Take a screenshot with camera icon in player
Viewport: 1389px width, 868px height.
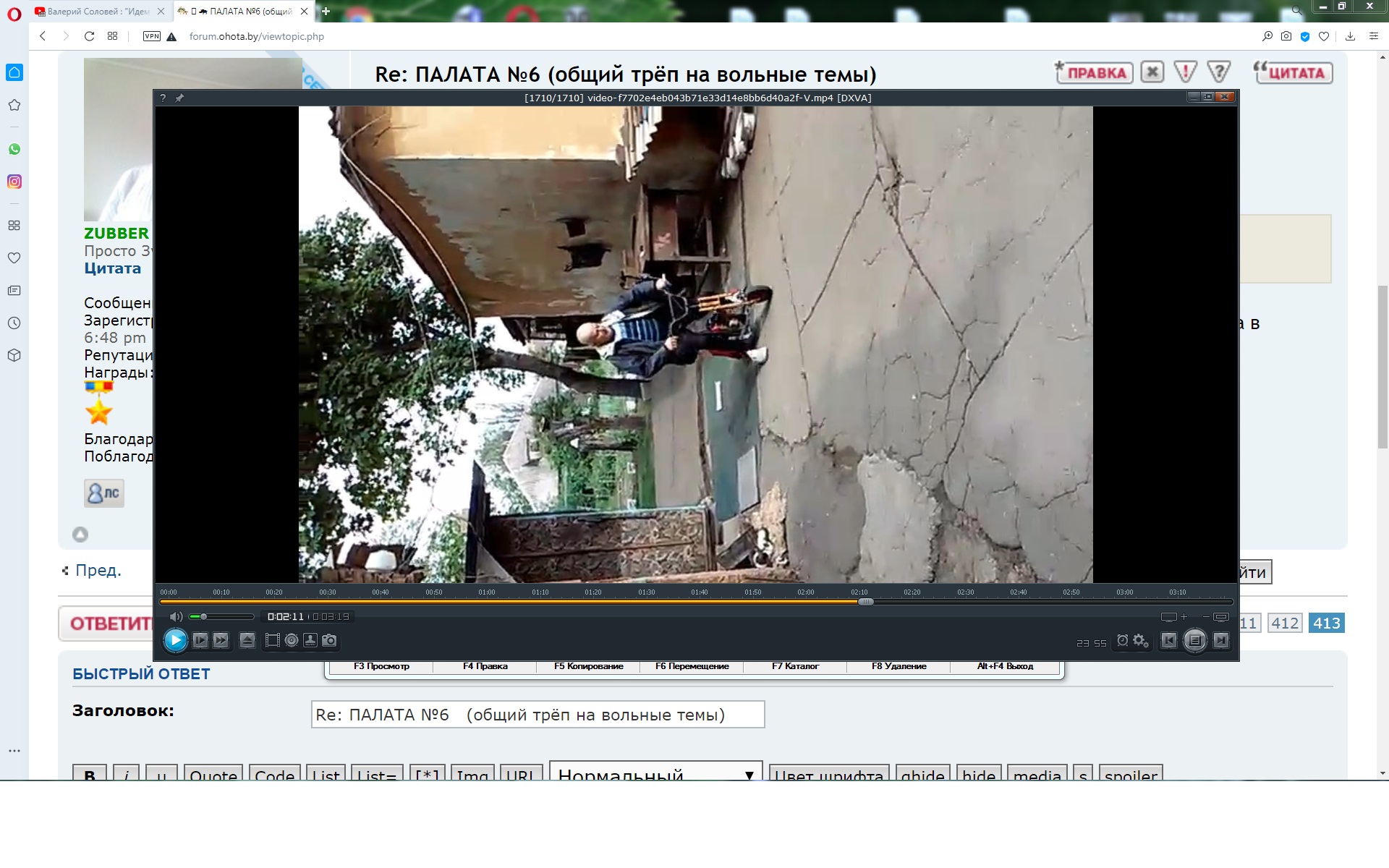(329, 640)
